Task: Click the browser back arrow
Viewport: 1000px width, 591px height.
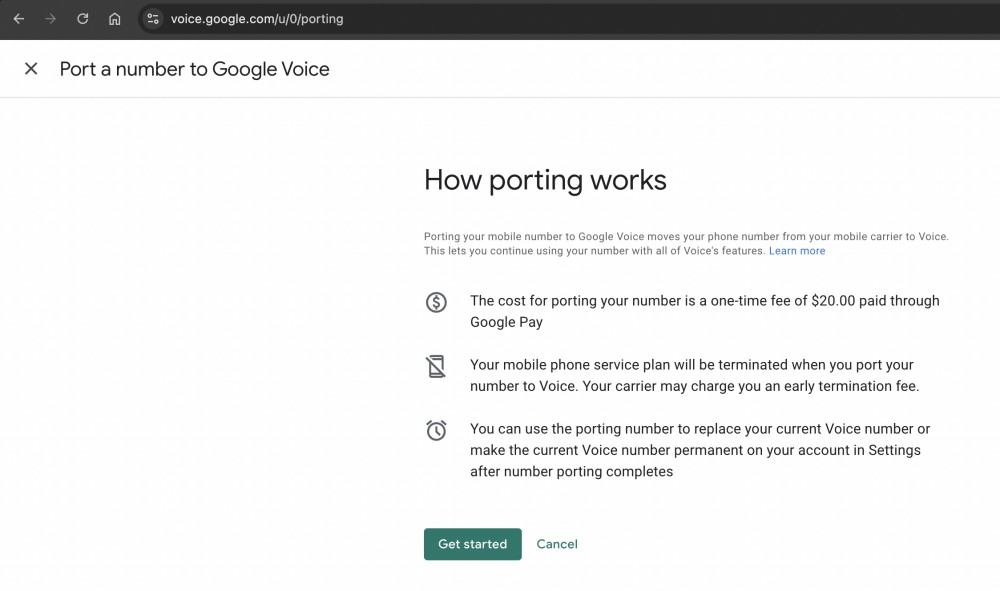Action: (18, 18)
